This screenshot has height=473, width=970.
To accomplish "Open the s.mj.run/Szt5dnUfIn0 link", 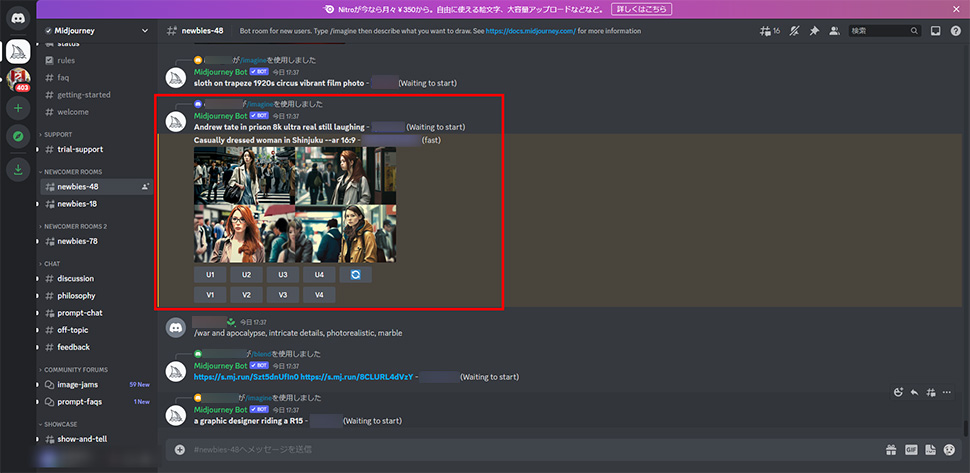I will (x=246, y=377).
